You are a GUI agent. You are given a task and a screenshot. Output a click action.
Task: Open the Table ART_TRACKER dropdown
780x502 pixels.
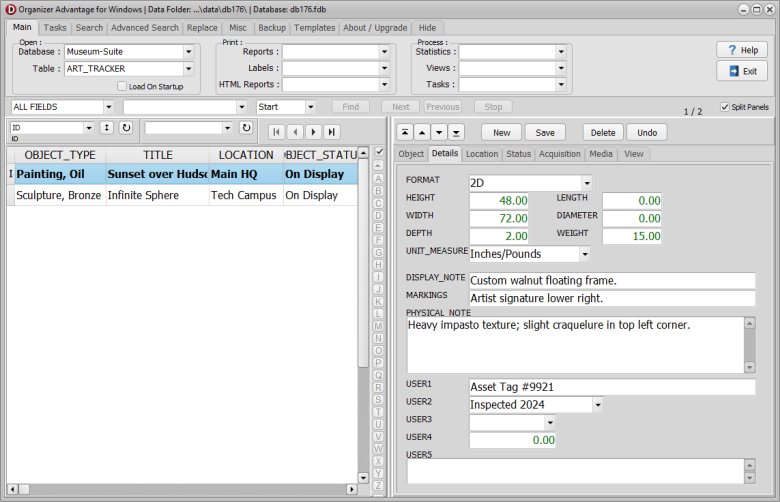coord(188,69)
